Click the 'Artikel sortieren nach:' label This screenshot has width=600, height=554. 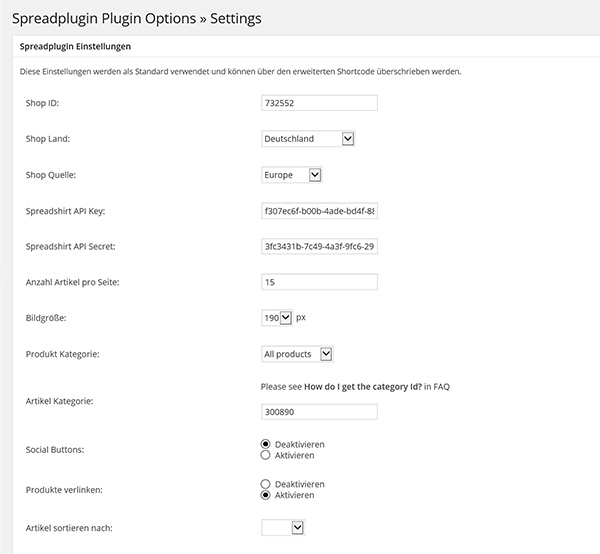(69, 528)
